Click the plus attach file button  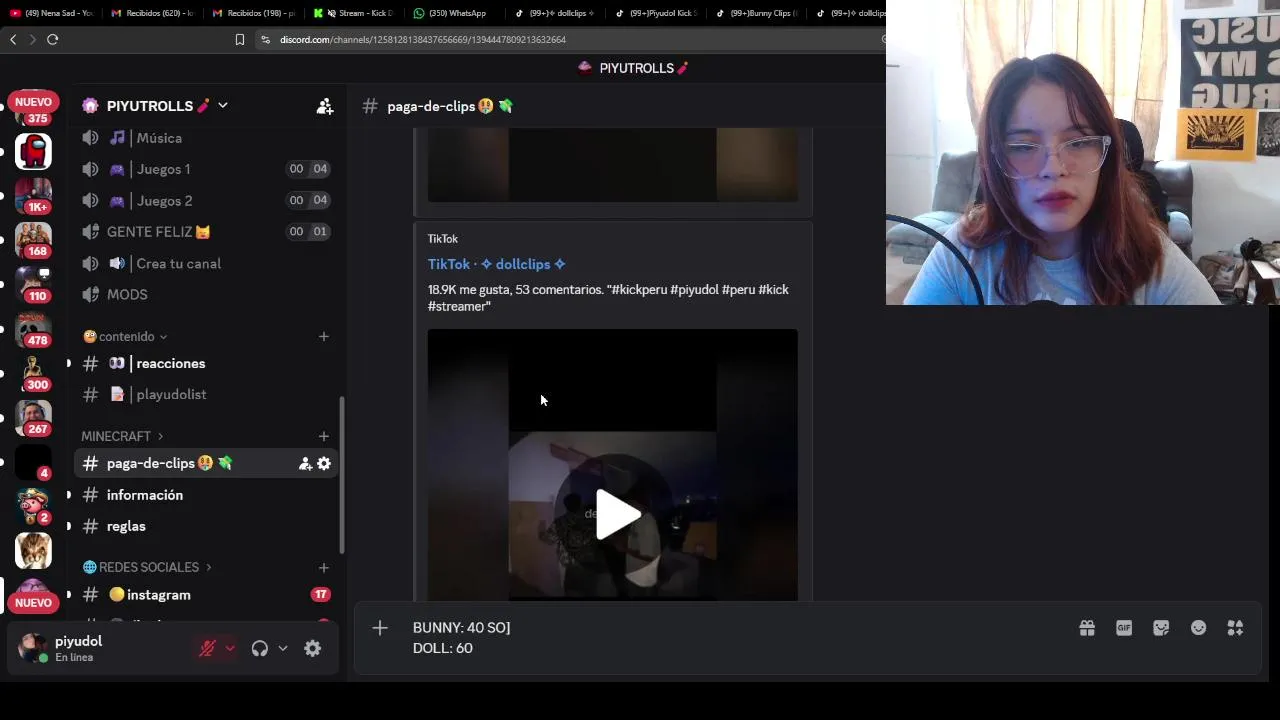[x=380, y=628]
